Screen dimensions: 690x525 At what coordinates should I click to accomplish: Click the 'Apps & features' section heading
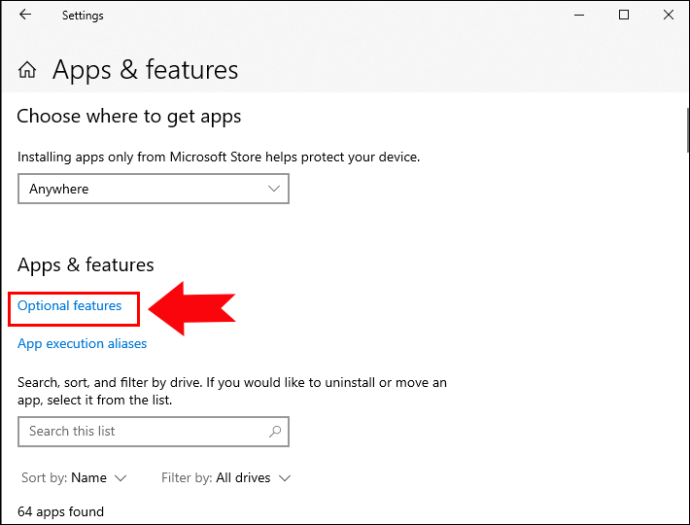point(86,265)
